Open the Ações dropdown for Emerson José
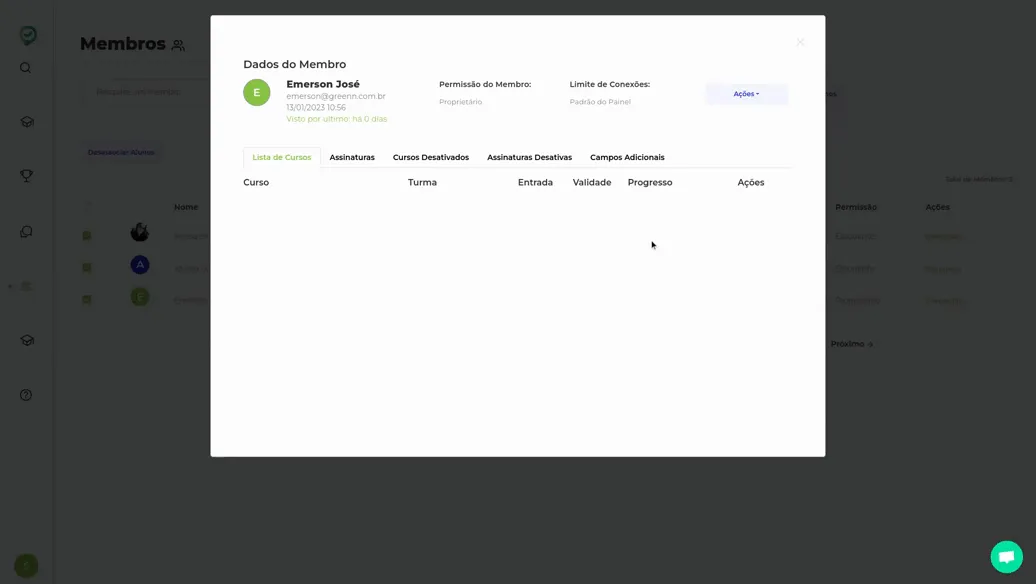Viewport: 1036px width, 584px height. click(x=747, y=94)
